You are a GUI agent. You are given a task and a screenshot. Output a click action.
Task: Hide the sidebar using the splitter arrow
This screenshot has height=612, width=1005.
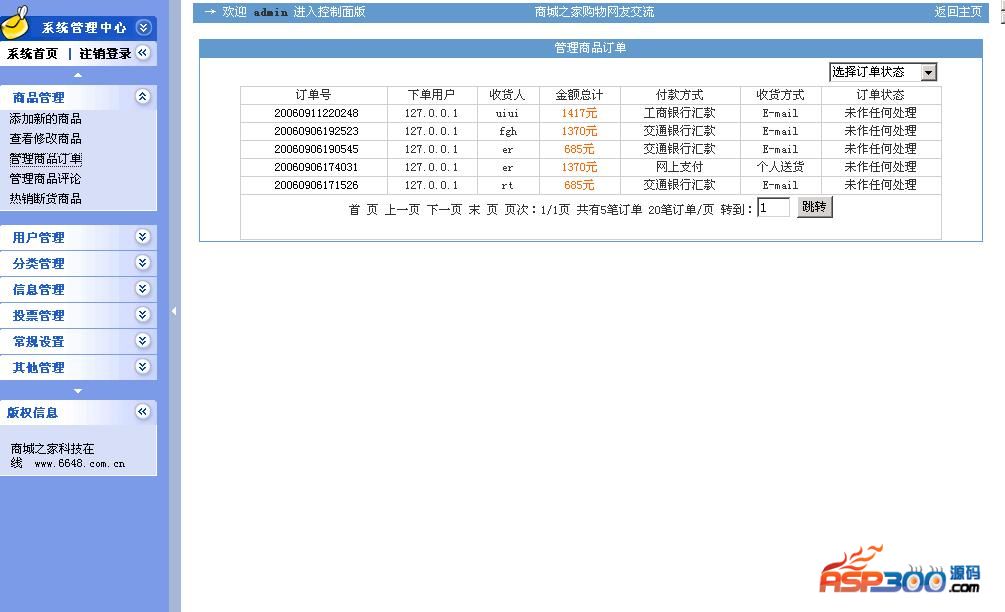[x=174, y=311]
